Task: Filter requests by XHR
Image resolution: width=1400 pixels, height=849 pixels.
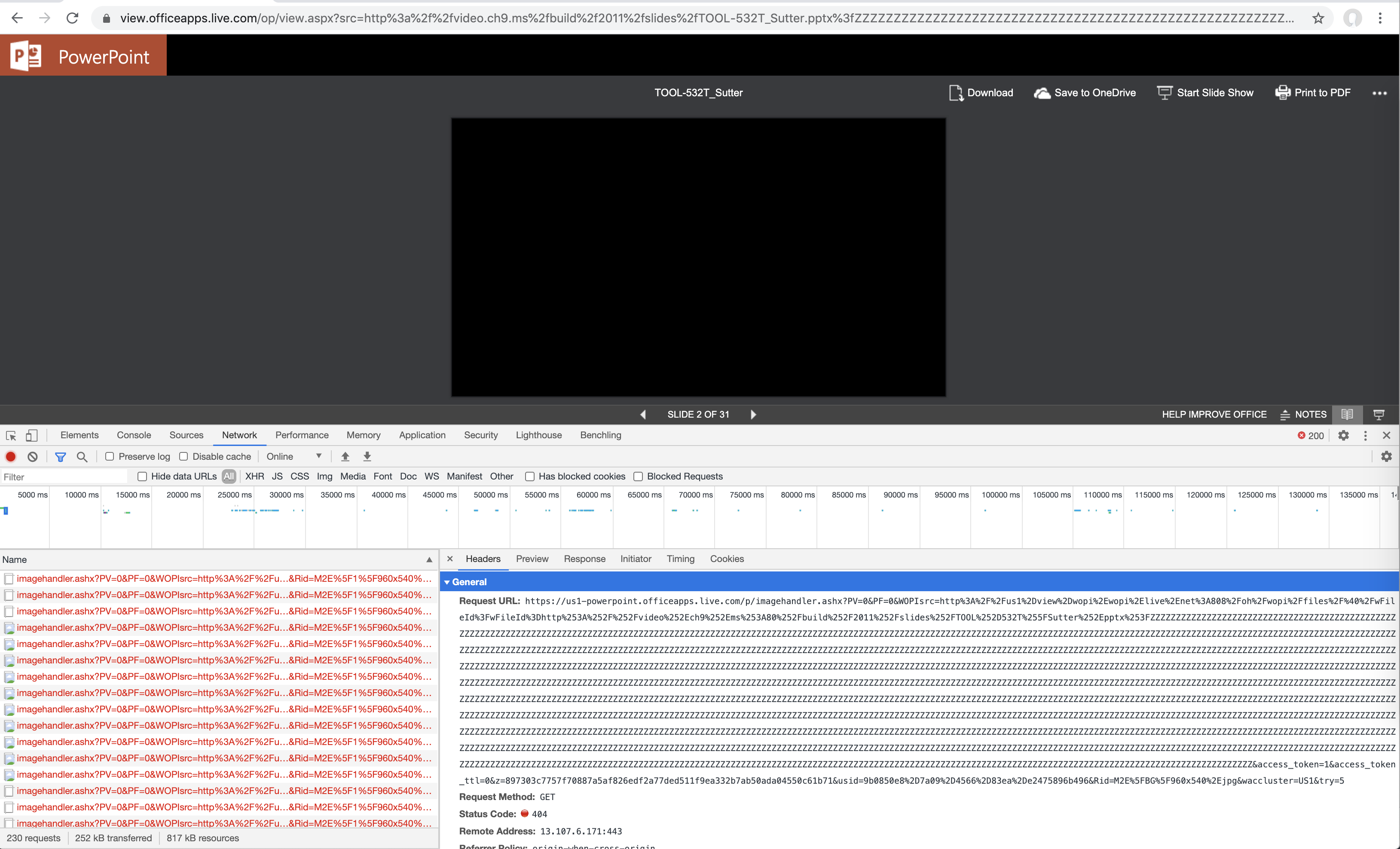Action: pos(254,476)
